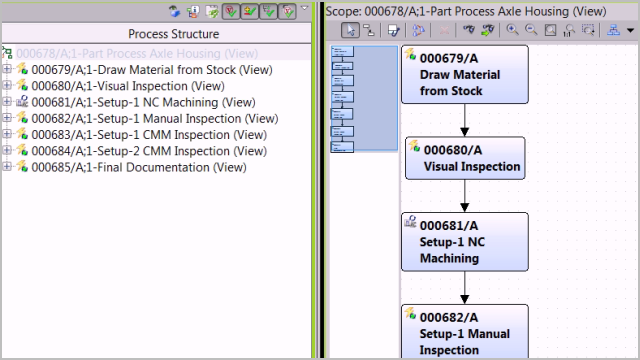Click the NC machining icon in 000681/A tree row

[x=22, y=102]
